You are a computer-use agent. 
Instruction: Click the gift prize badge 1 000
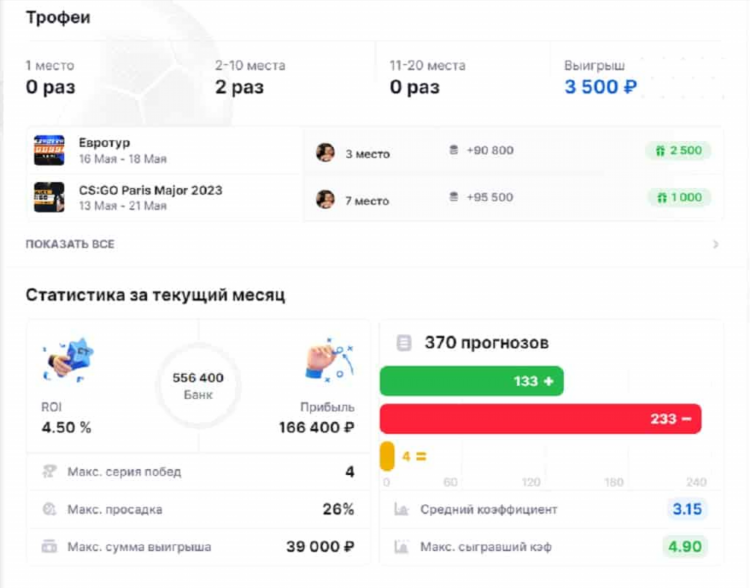(x=679, y=198)
